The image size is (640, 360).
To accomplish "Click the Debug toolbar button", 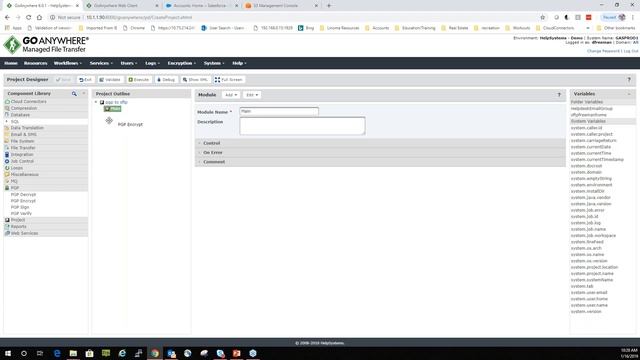I will point(166,80).
